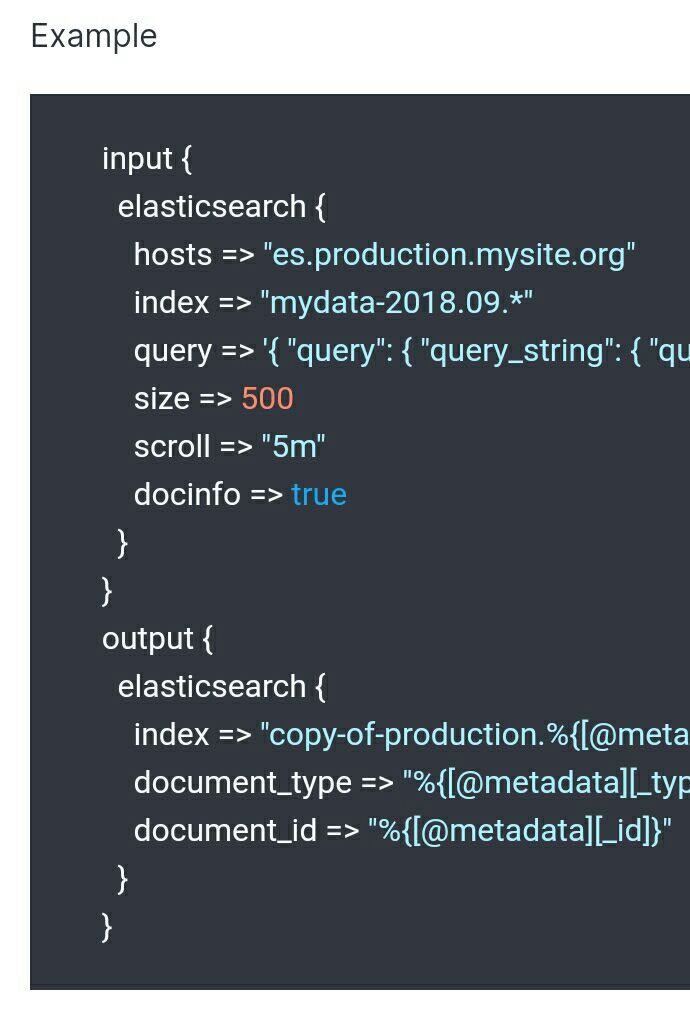Click the query keyword in input block

click(x=173, y=352)
